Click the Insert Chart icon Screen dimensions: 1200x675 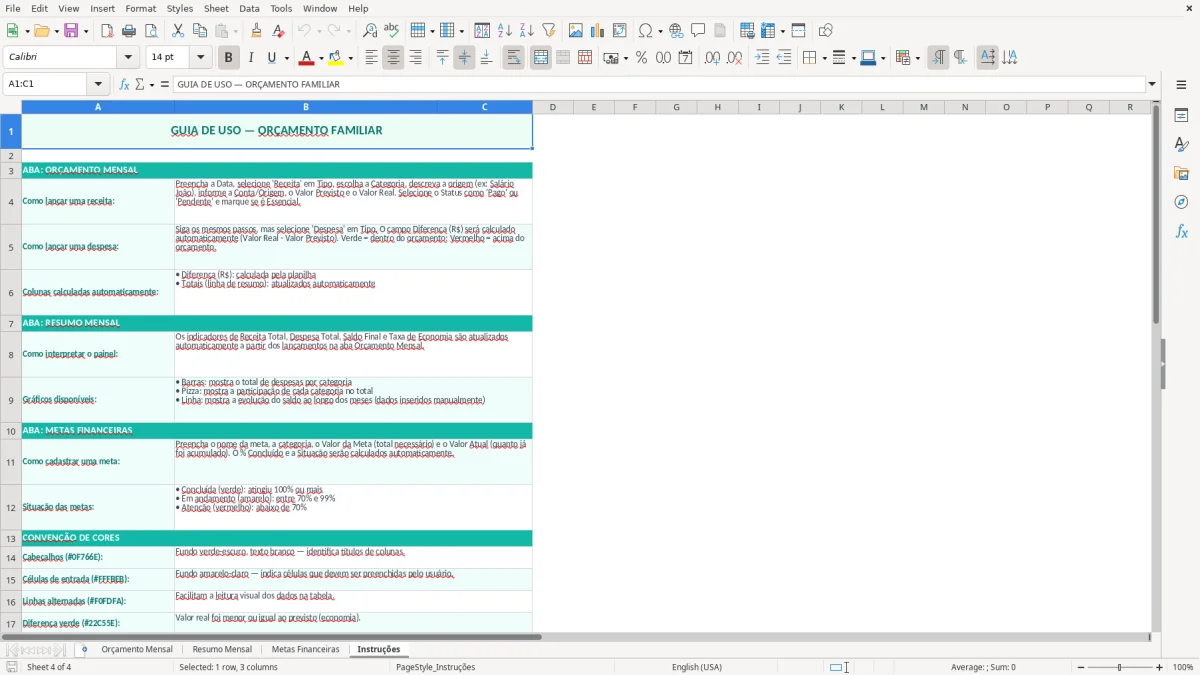(598, 31)
